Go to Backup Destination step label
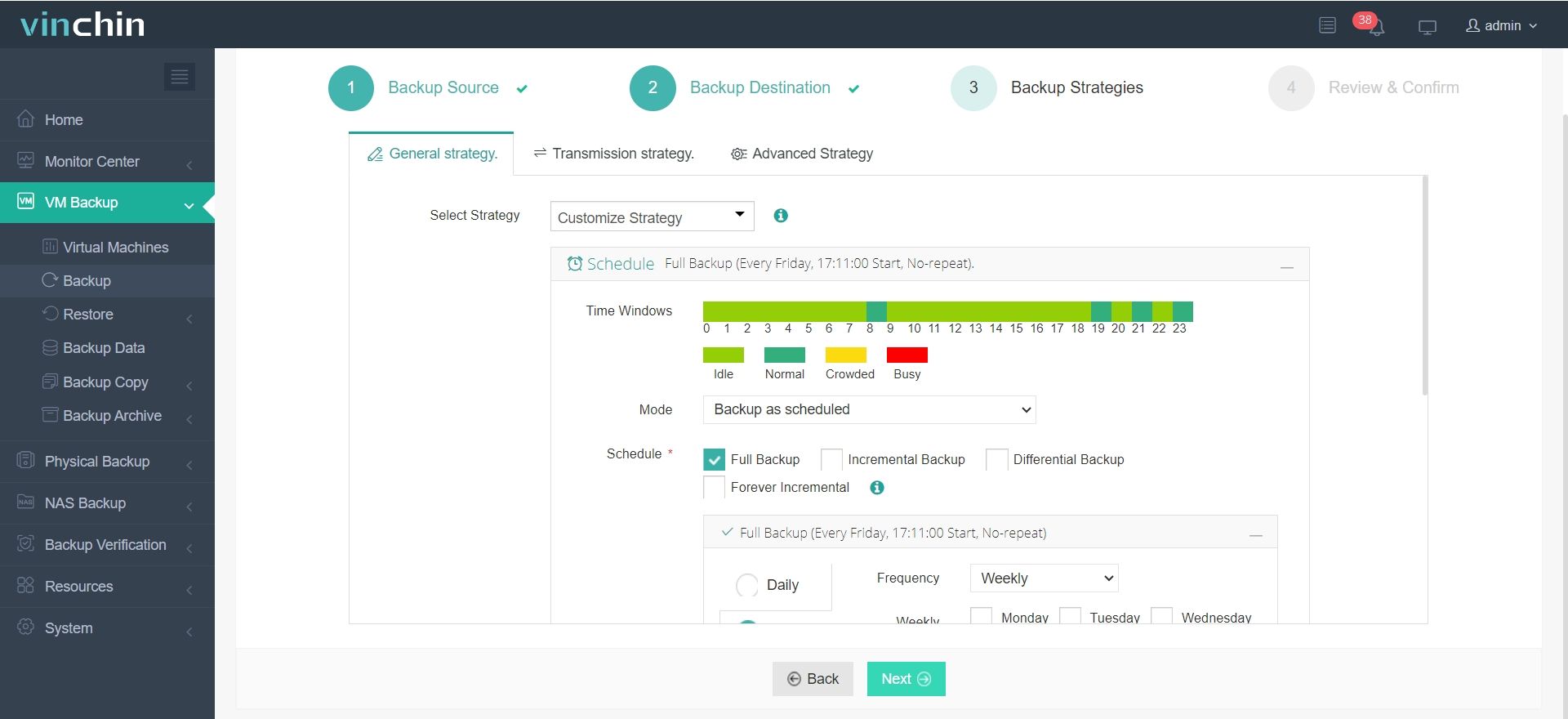This screenshot has width=1568, height=719. coord(760,87)
